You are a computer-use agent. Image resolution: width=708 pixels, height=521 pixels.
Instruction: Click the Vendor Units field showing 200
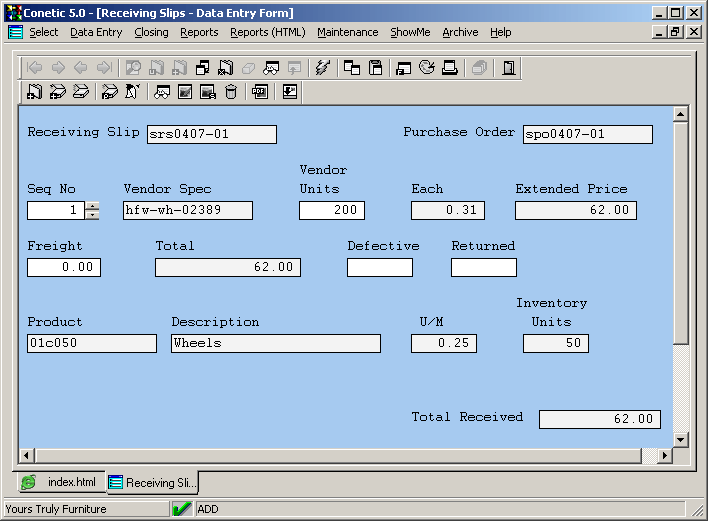point(331,211)
